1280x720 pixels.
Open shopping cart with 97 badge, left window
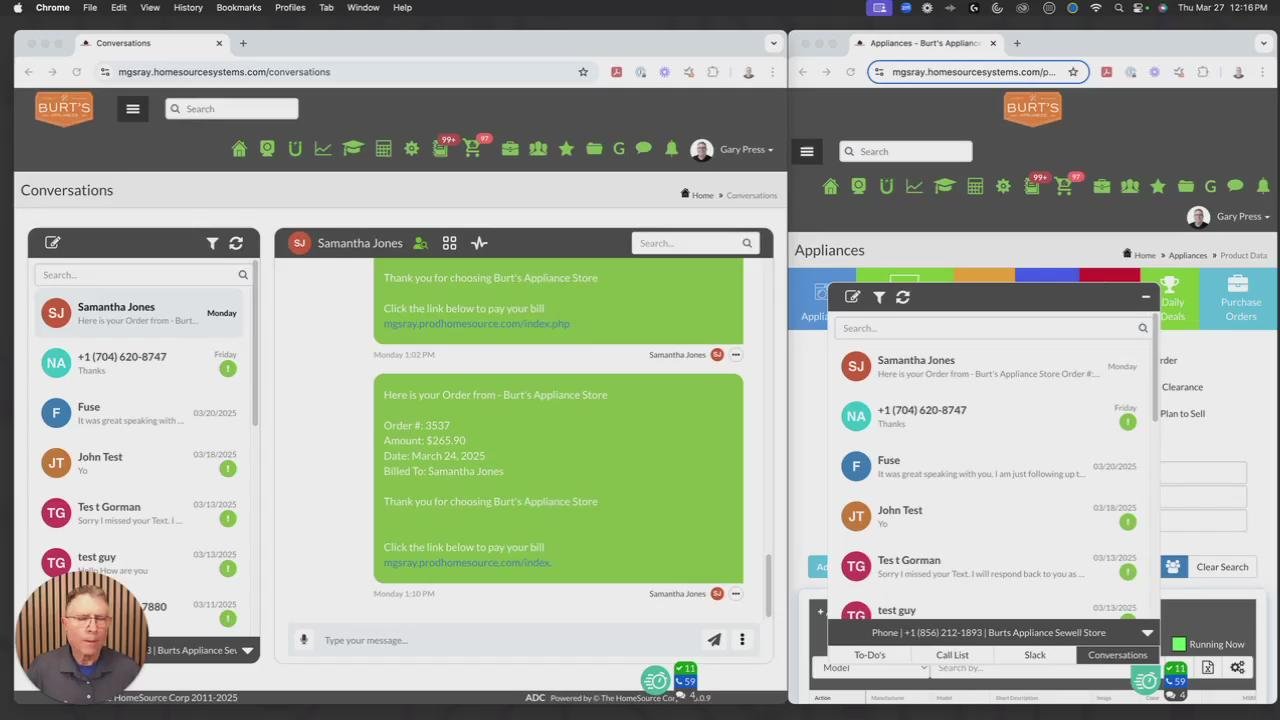[x=472, y=148]
